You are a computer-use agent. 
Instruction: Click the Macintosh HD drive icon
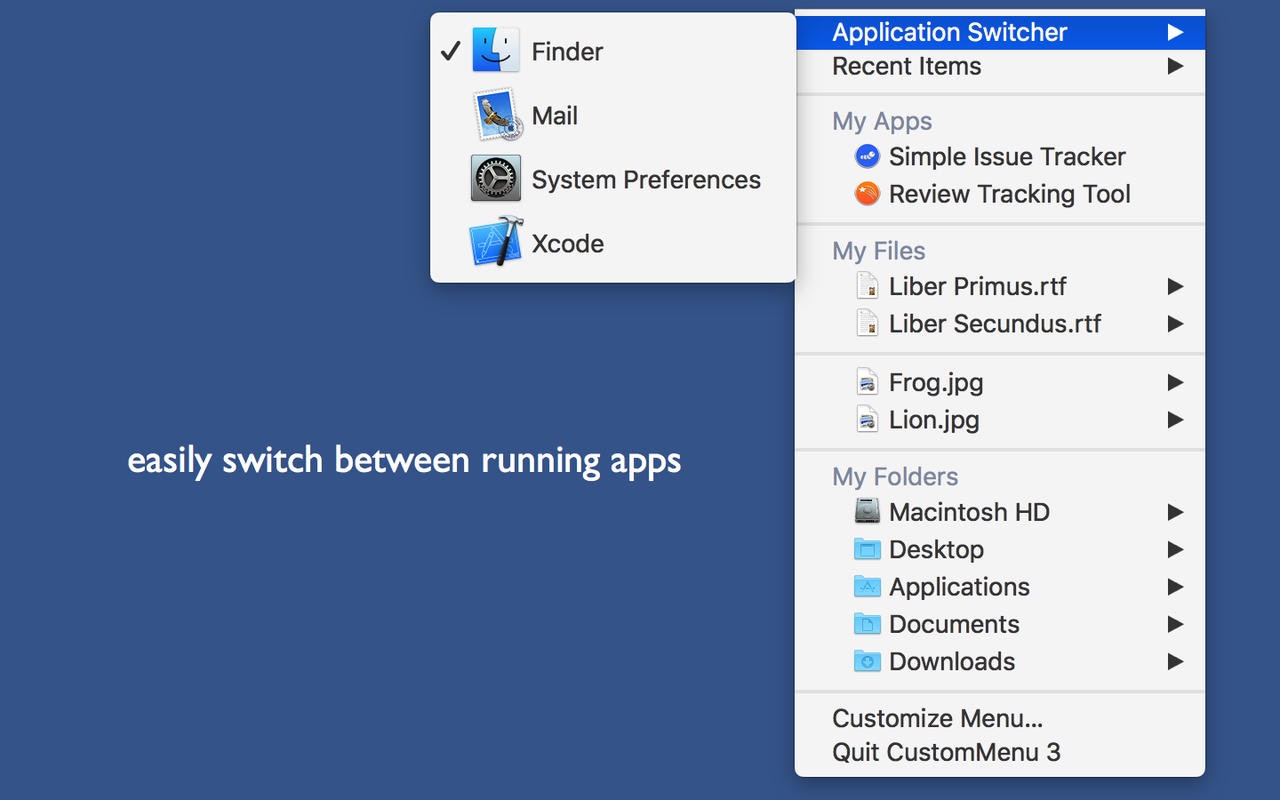coord(867,511)
